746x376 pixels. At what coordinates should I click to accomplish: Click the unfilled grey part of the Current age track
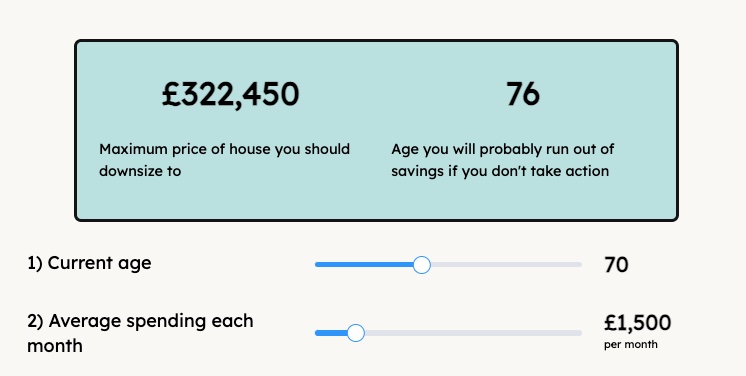pos(506,265)
